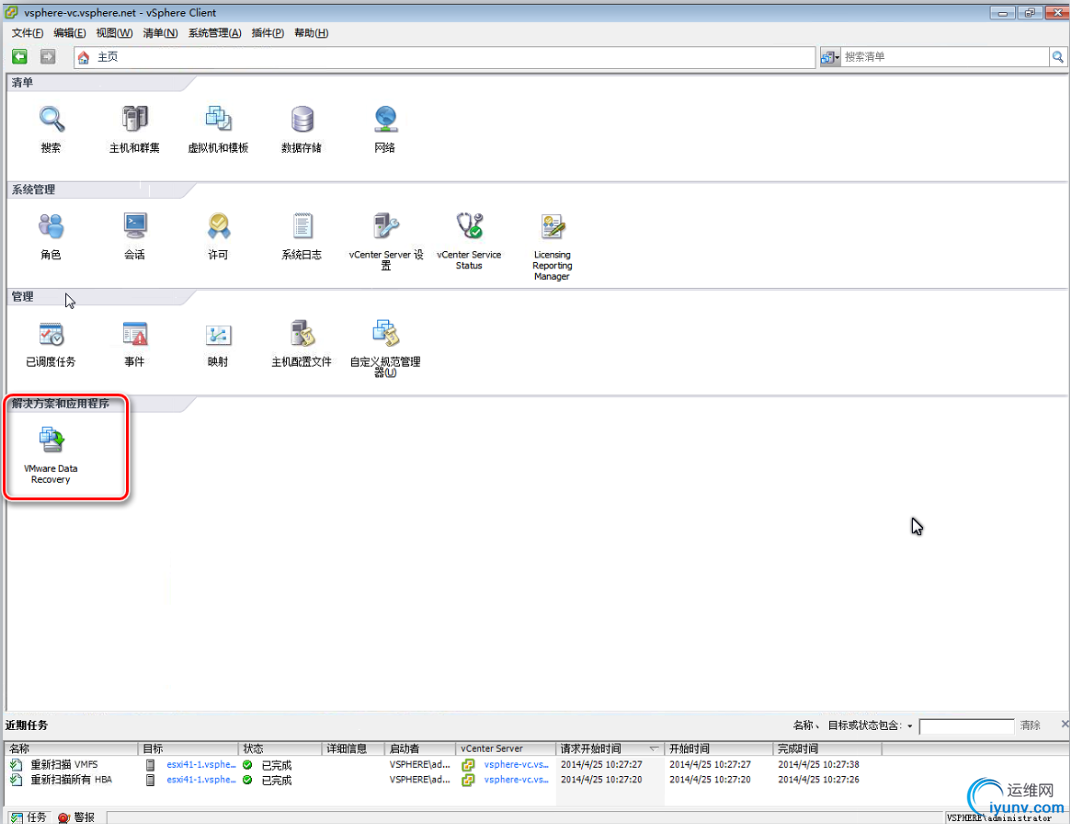Open the 事件 events icon
This screenshot has height=824, width=1070.
pyautogui.click(x=134, y=334)
